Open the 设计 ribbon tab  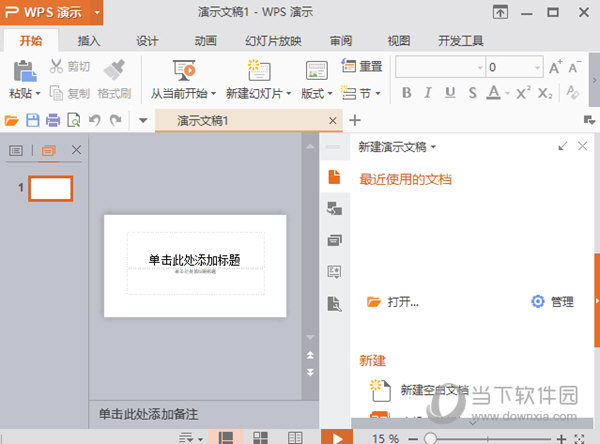pyautogui.click(x=147, y=41)
